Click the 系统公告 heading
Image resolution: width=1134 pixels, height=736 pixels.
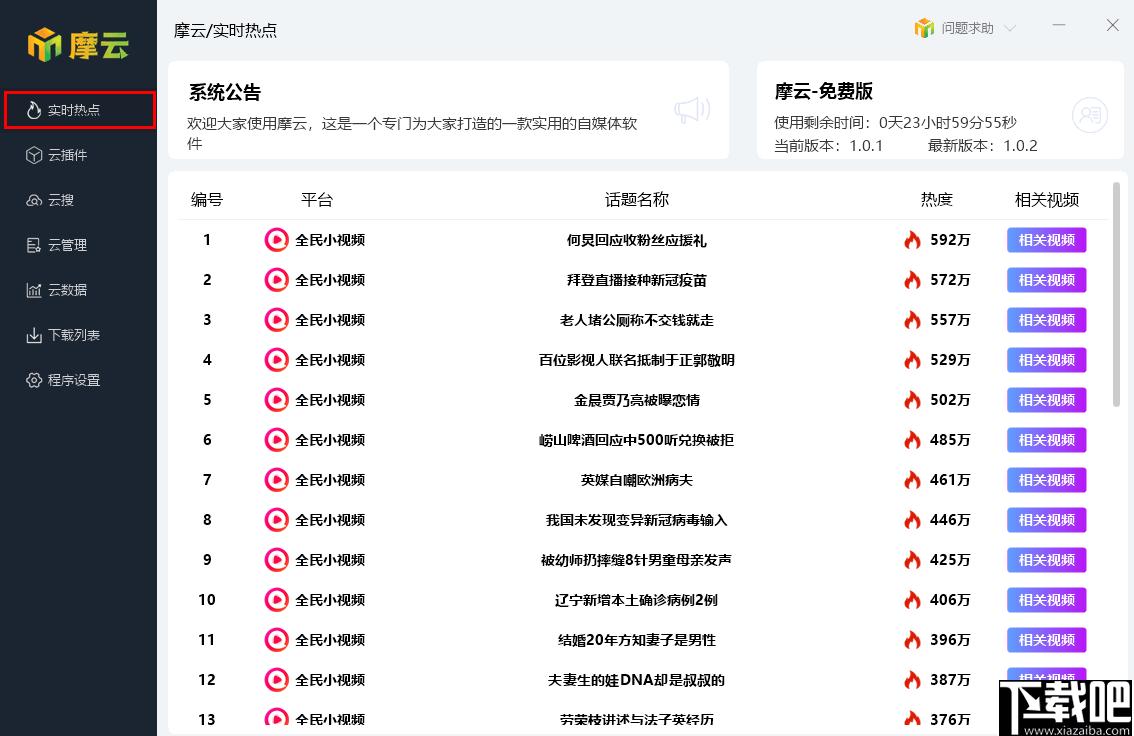click(x=225, y=93)
